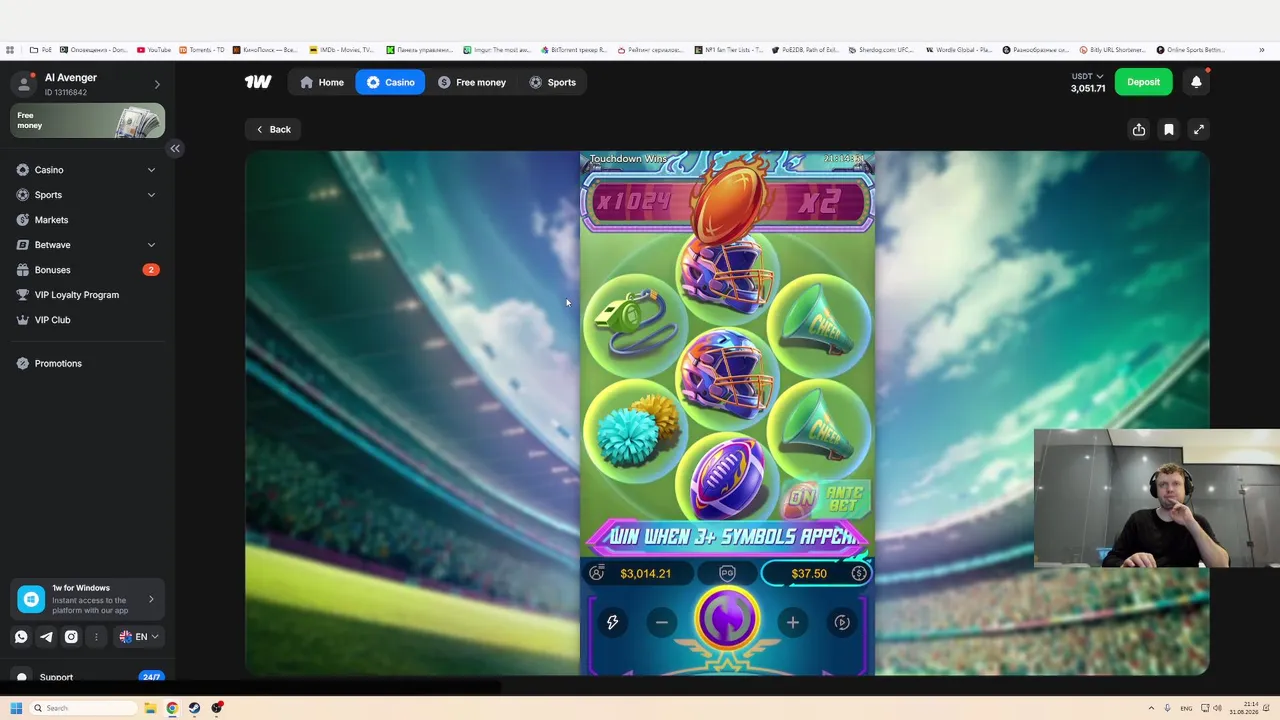Spin the purple reels button
Screen dimensions: 1280x720
click(727, 620)
